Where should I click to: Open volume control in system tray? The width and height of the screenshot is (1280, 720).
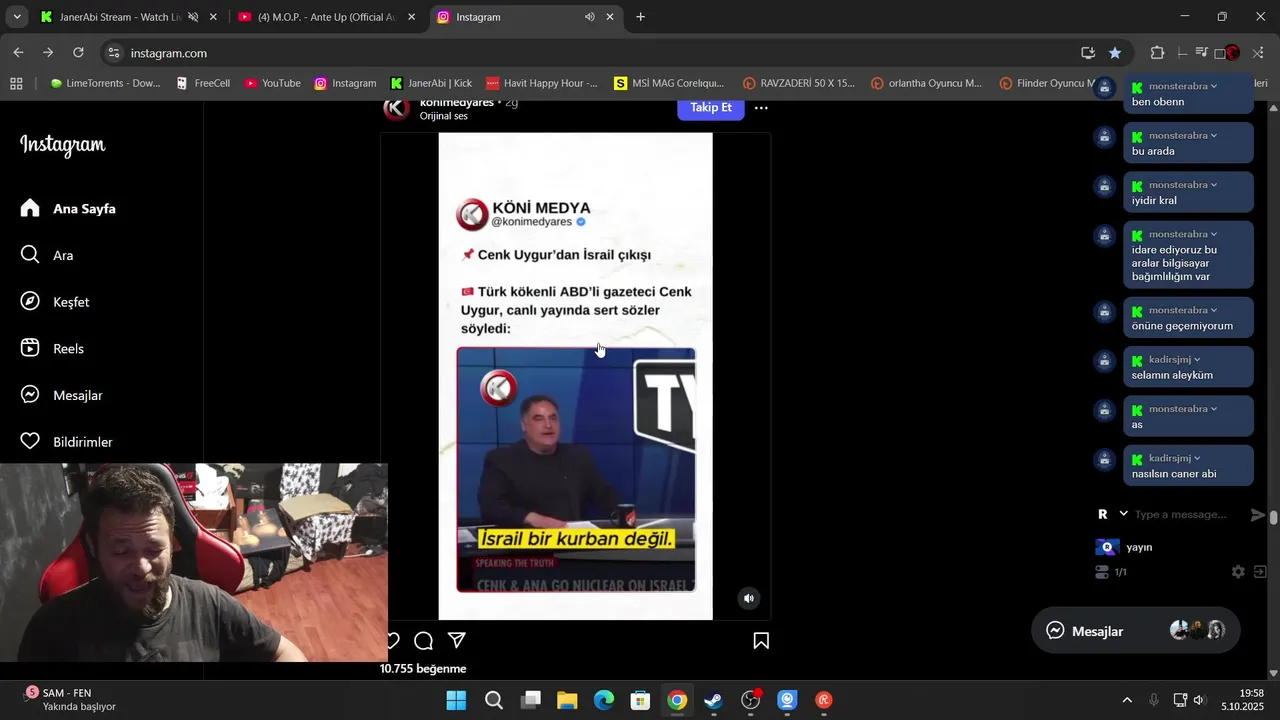(x=1199, y=700)
